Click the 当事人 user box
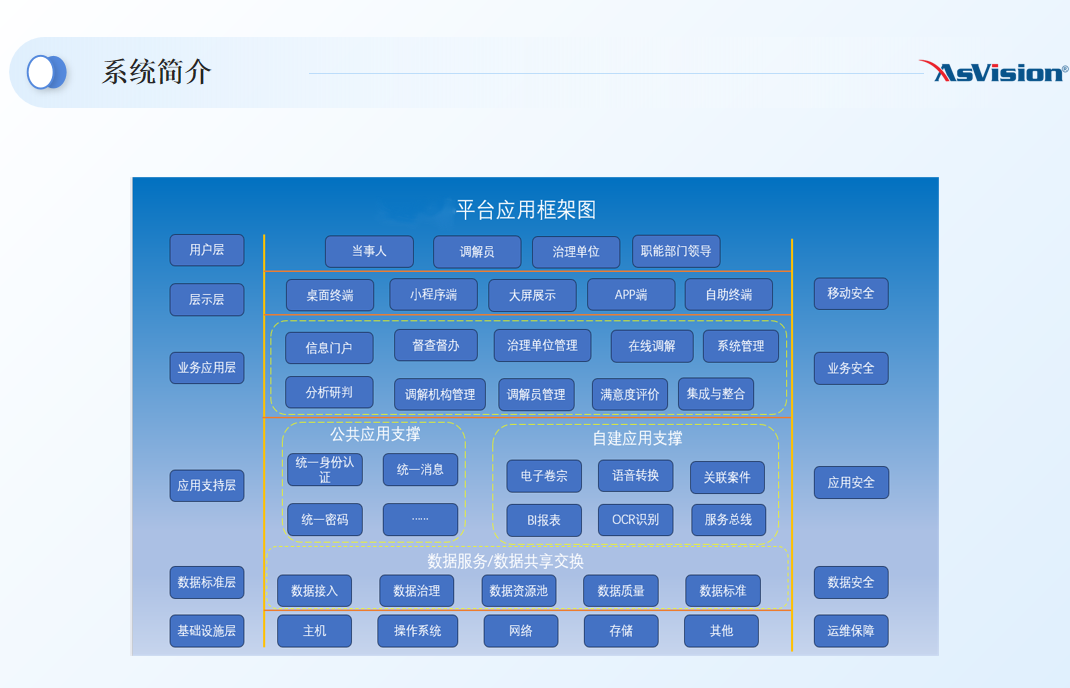Image resolution: width=1070 pixels, height=688 pixels. point(369,252)
